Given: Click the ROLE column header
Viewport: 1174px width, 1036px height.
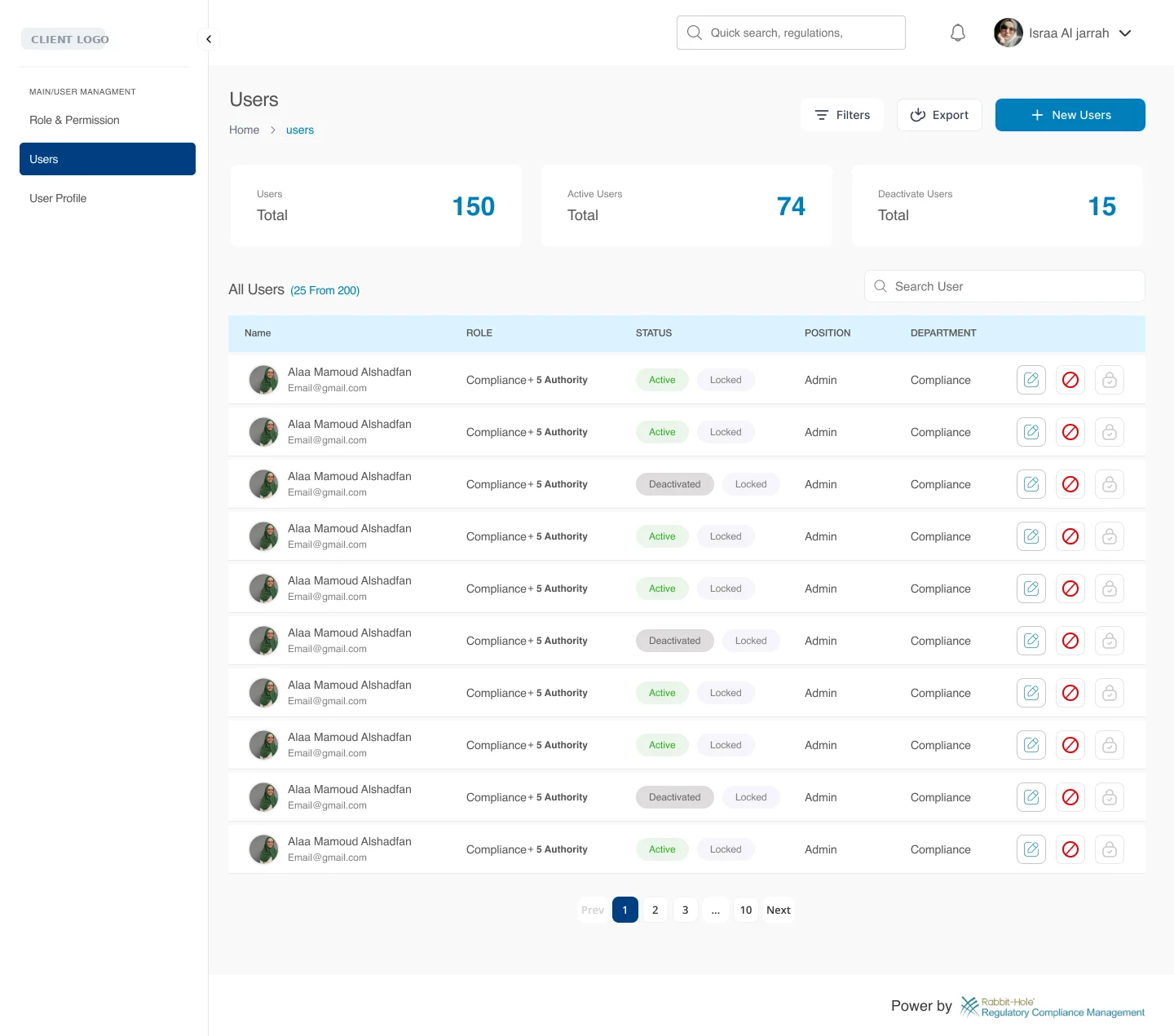Looking at the screenshot, I should pyautogui.click(x=479, y=333).
